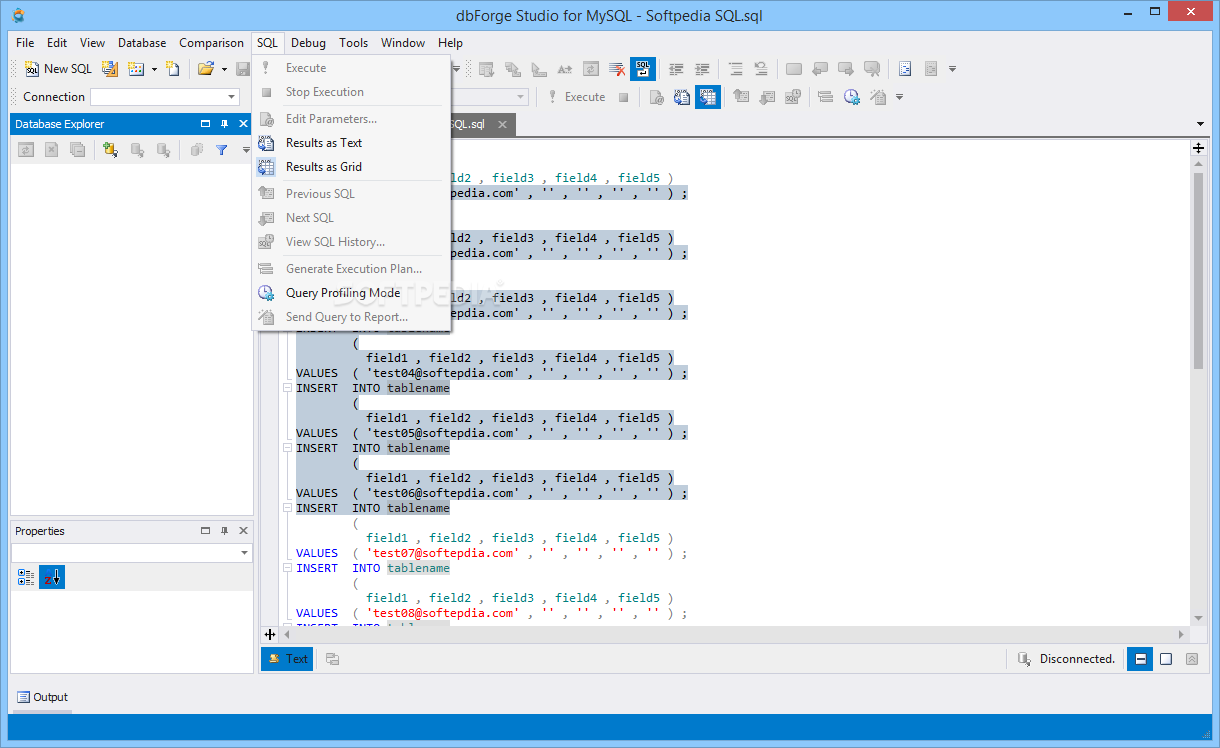Toggle the highlighted SQL word-wrap icon
Image resolution: width=1220 pixels, height=748 pixels.
642,69
